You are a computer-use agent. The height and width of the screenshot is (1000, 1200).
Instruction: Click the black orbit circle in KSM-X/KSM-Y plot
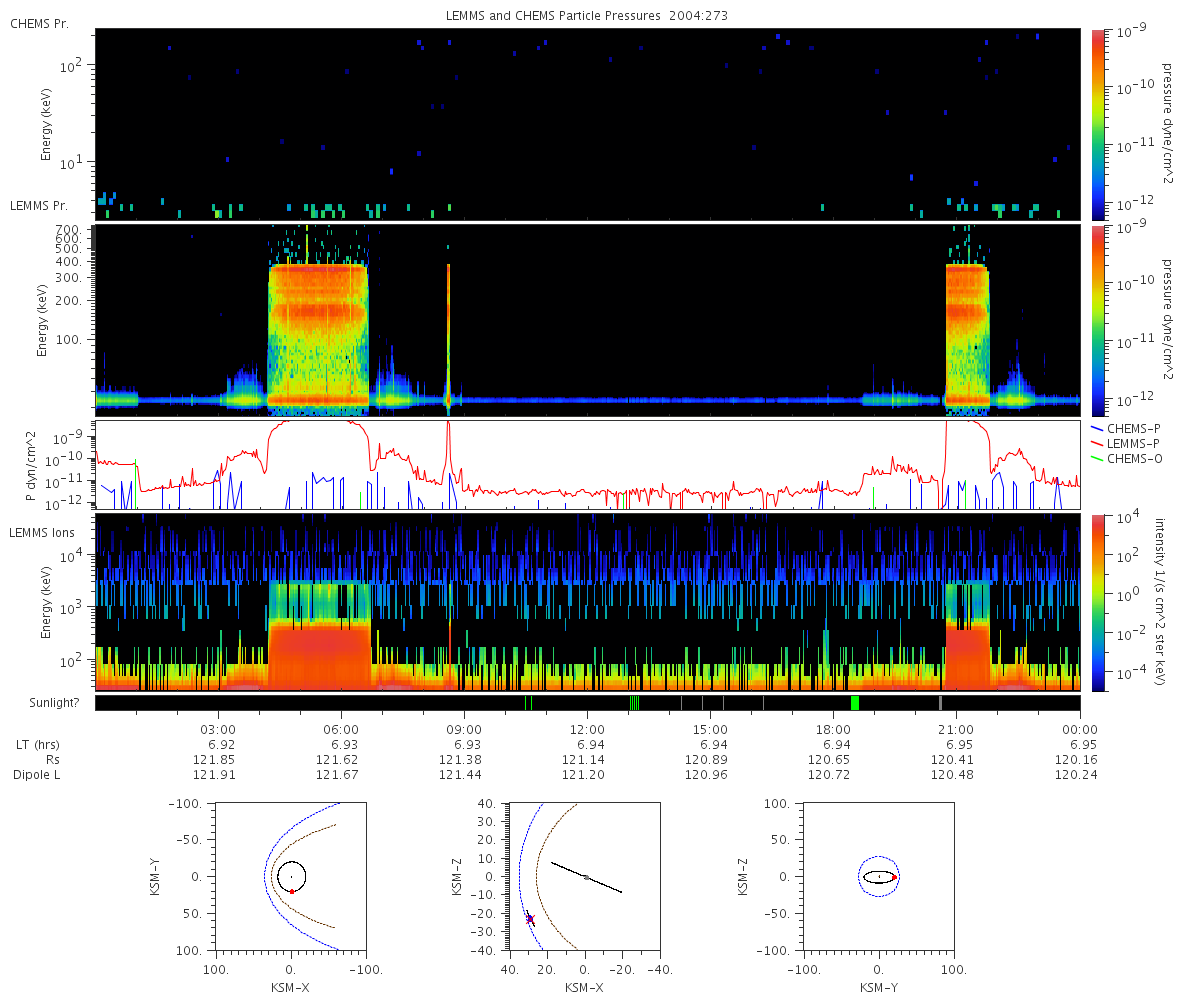pos(291,877)
